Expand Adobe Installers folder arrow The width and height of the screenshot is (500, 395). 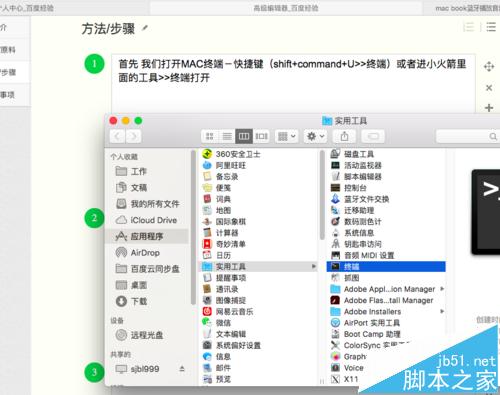pos(442,311)
